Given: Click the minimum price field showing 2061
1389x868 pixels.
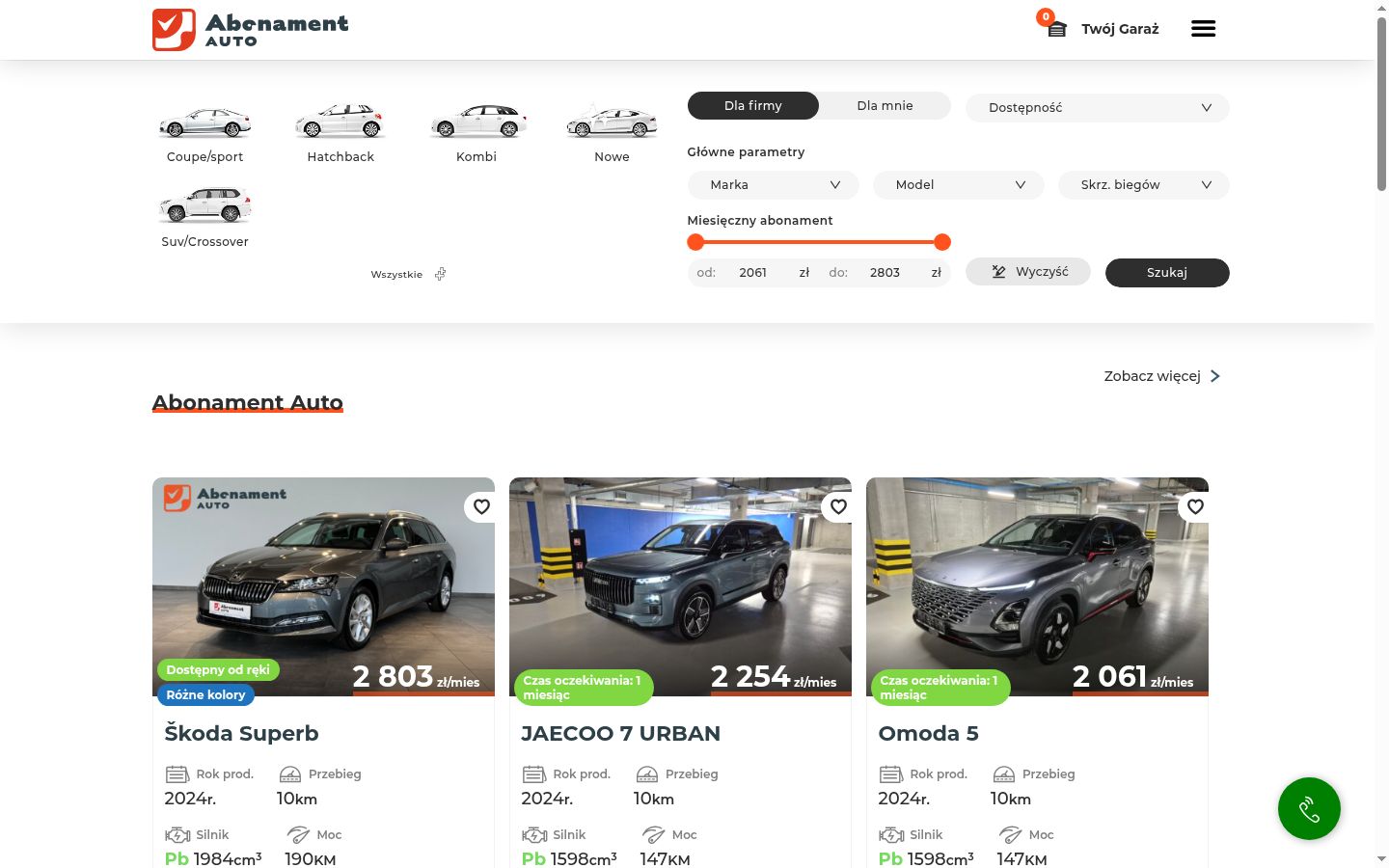Looking at the screenshot, I should pos(752,273).
